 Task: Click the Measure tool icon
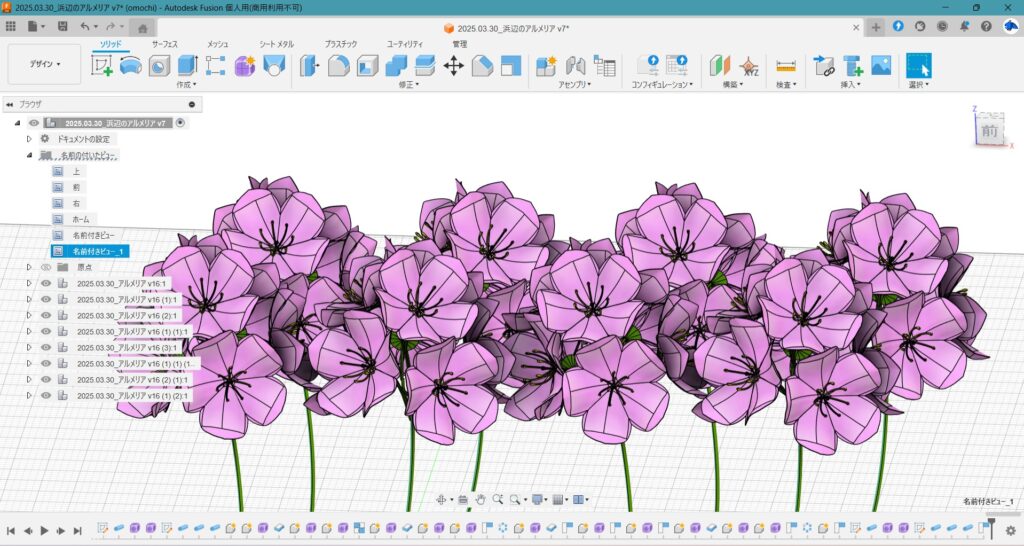point(786,66)
